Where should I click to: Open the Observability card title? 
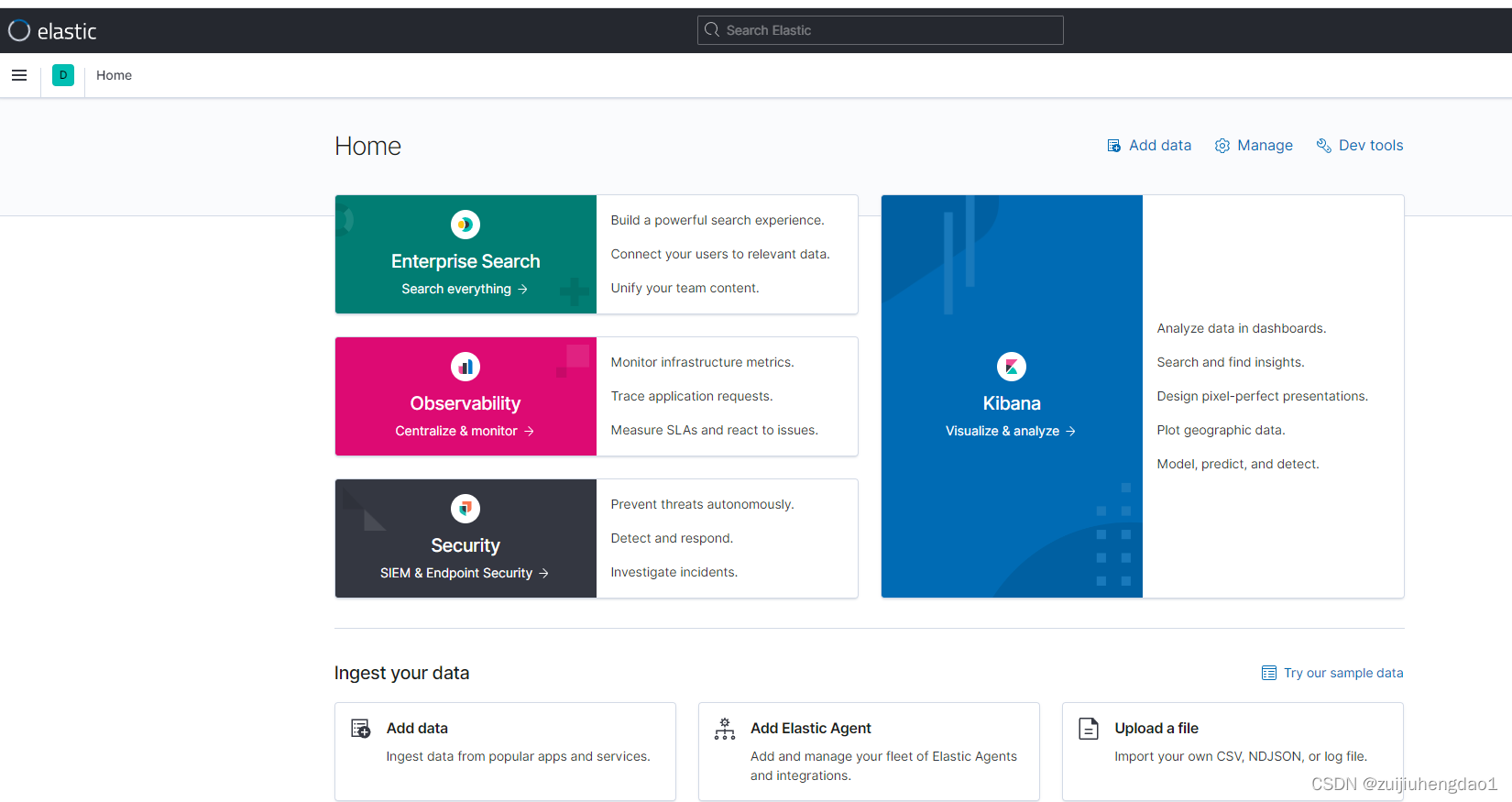pos(466,403)
